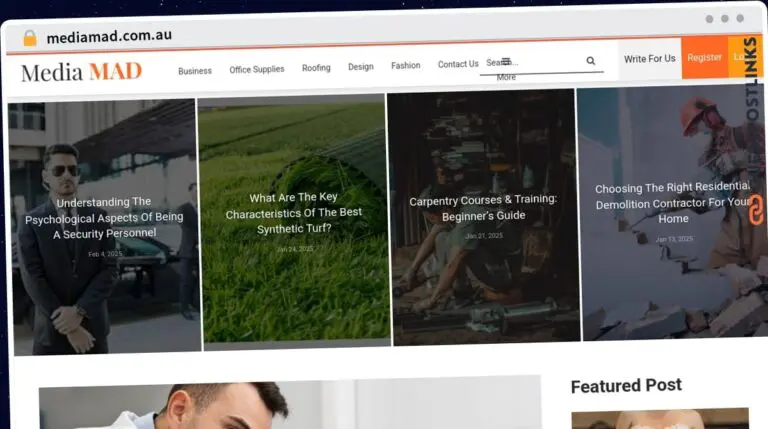768x429 pixels.
Task: Click the padlock icon in address bar
Action: point(30,38)
